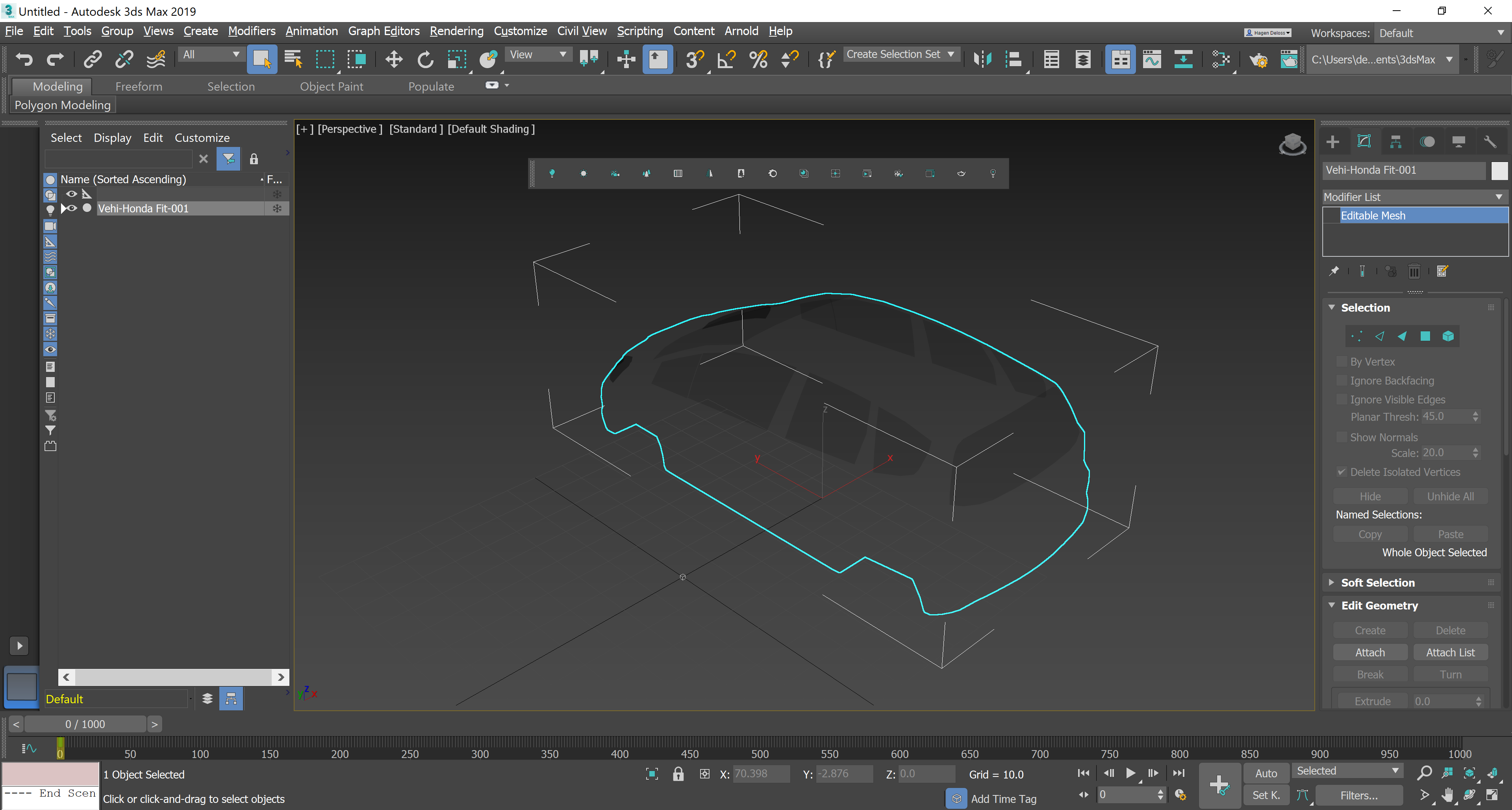
Task: Enable the By Vertex option
Action: coord(1342,362)
